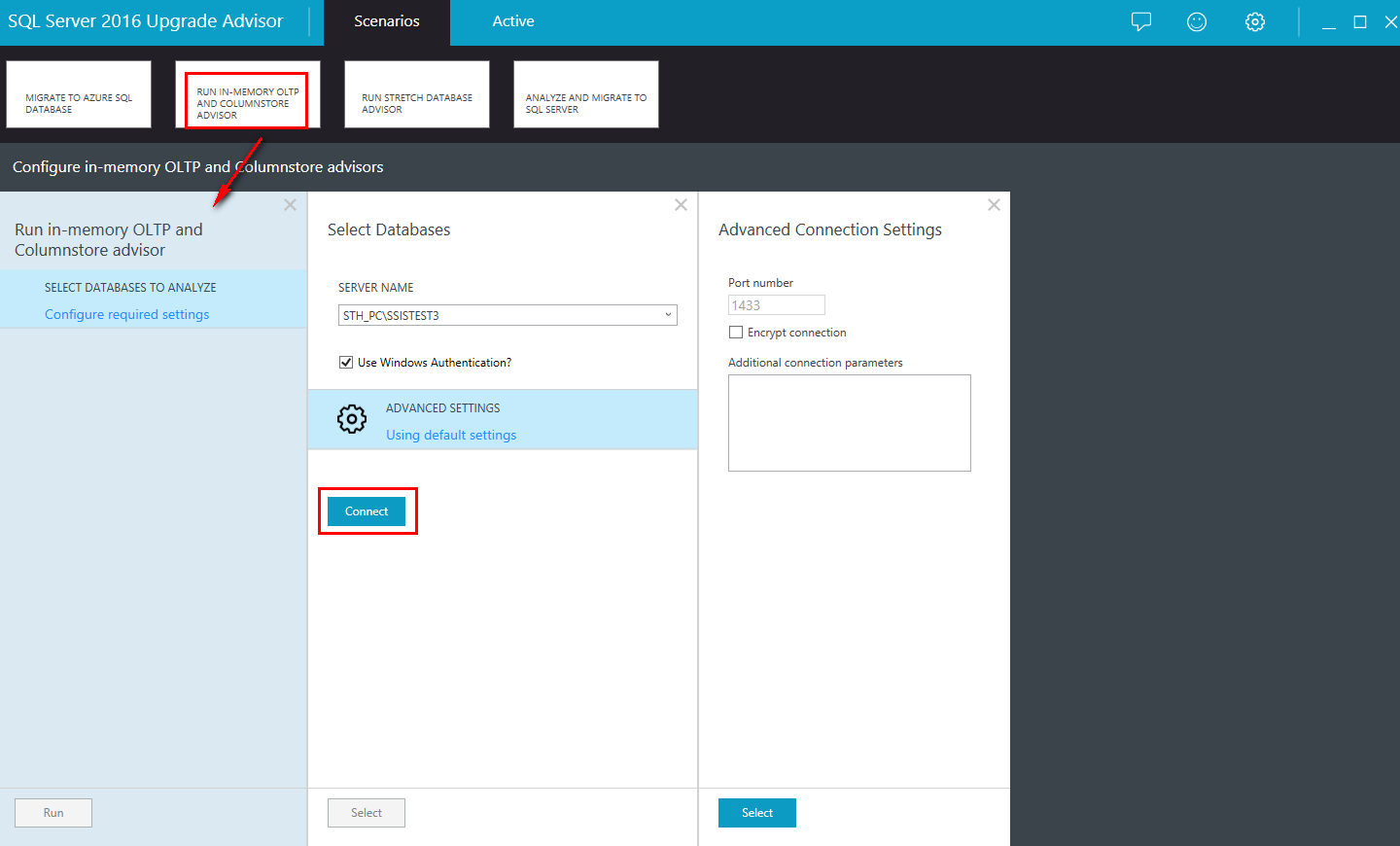
Task: Open the settings gear in title bar
Action: click(1255, 21)
